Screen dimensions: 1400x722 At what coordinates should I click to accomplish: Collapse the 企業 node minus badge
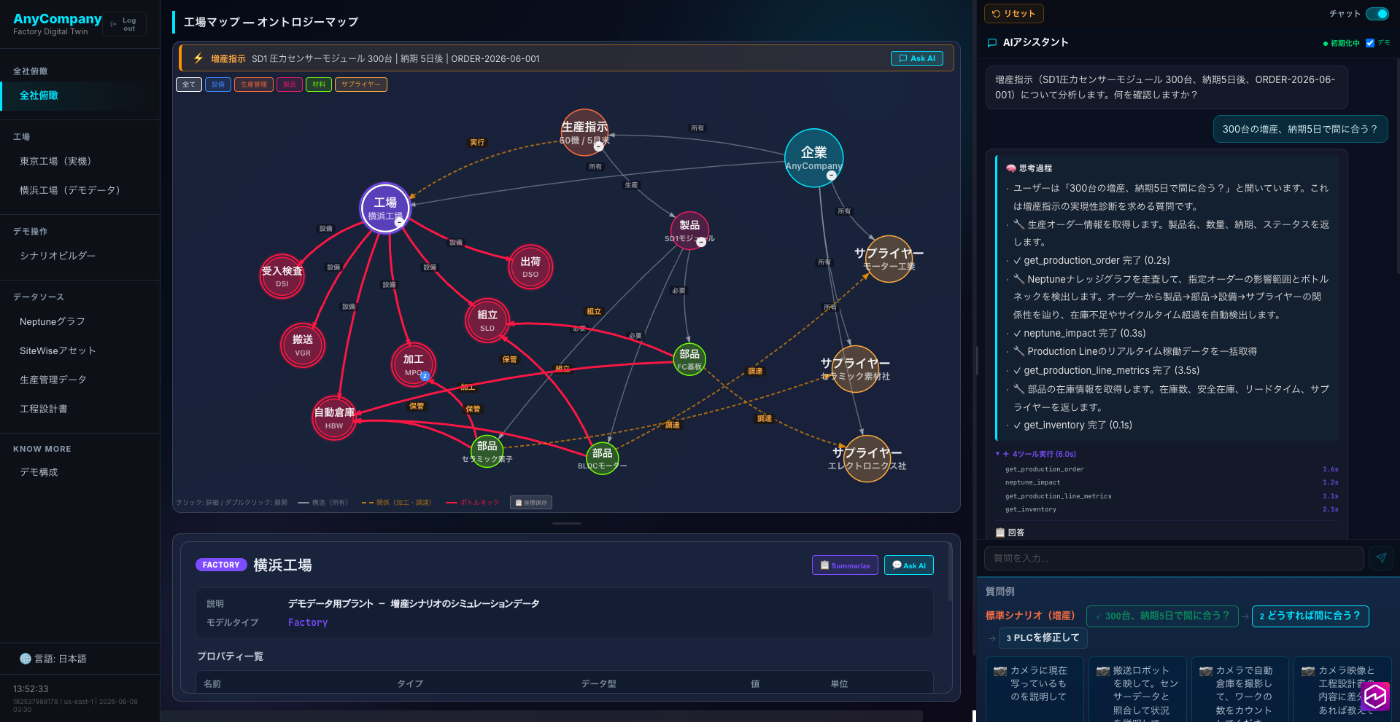pyautogui.click(x=831, y=175)
